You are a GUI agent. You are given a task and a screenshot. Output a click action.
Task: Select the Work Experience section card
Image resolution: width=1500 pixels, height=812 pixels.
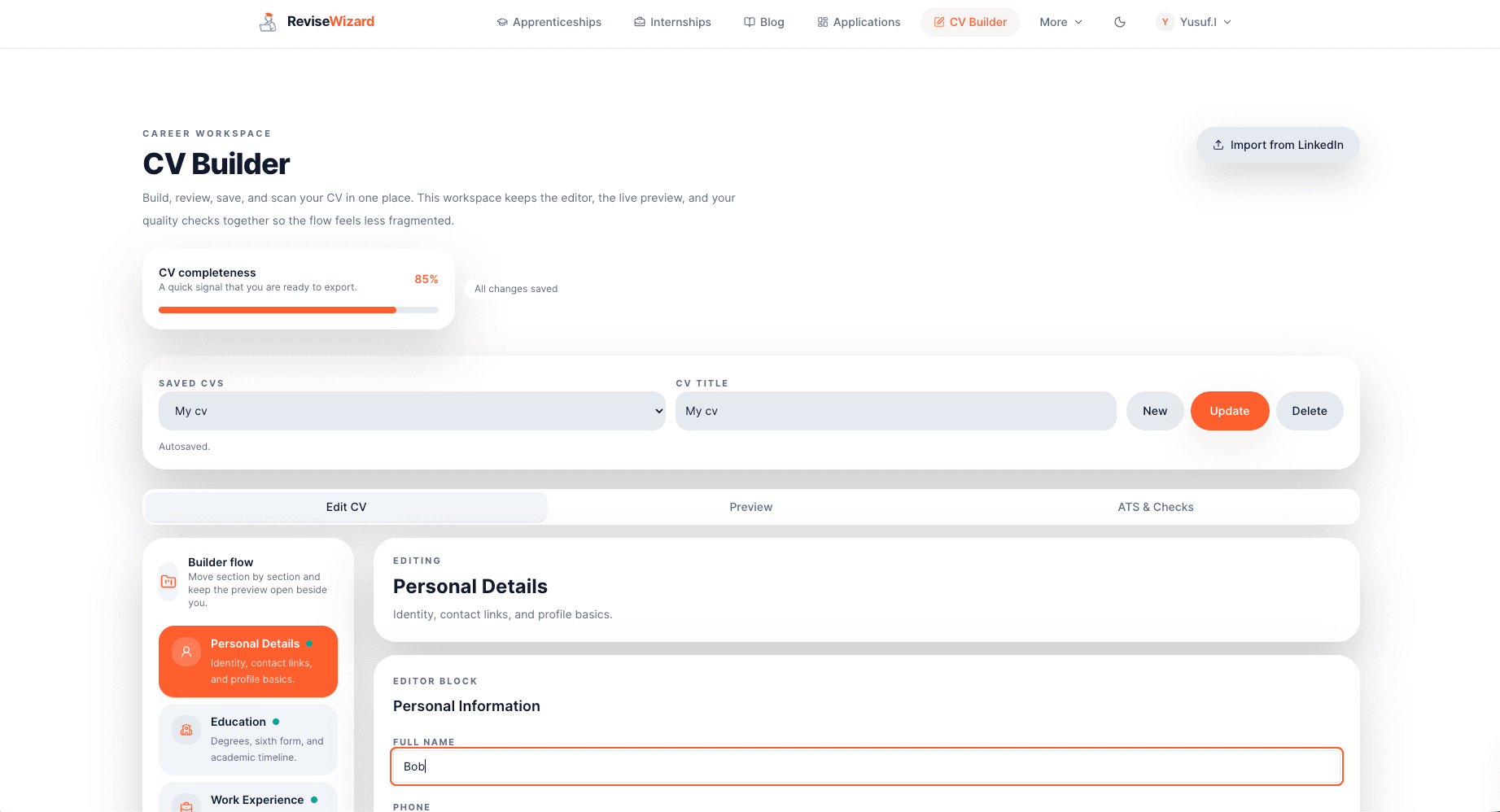(x=248, y=797)
